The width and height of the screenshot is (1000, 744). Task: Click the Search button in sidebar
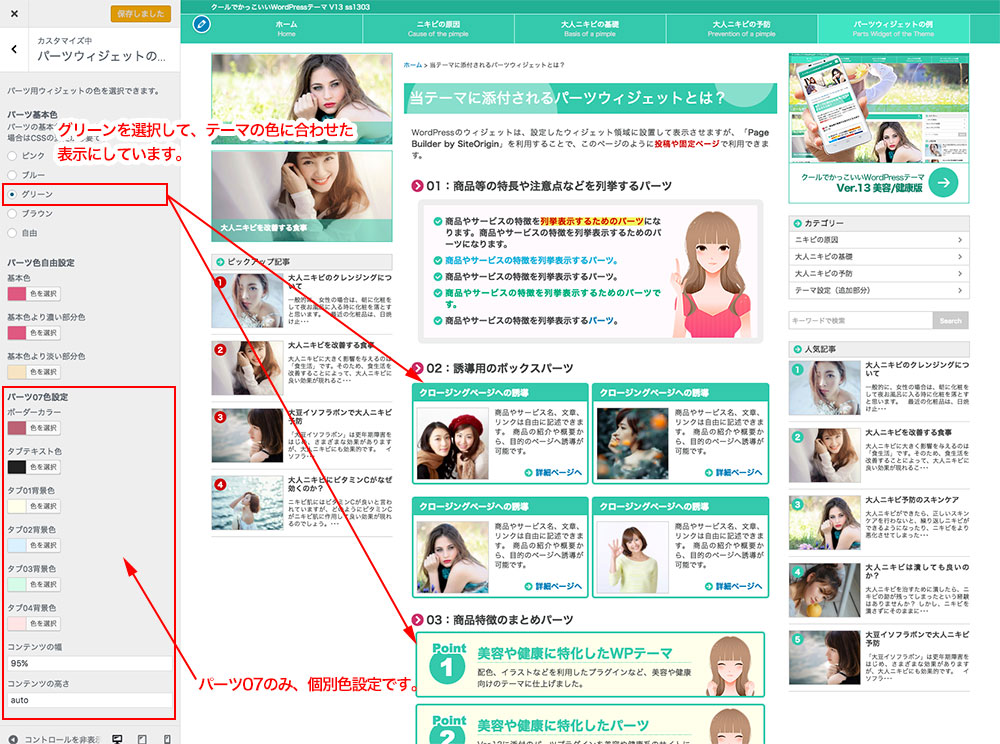coord(950,321)
